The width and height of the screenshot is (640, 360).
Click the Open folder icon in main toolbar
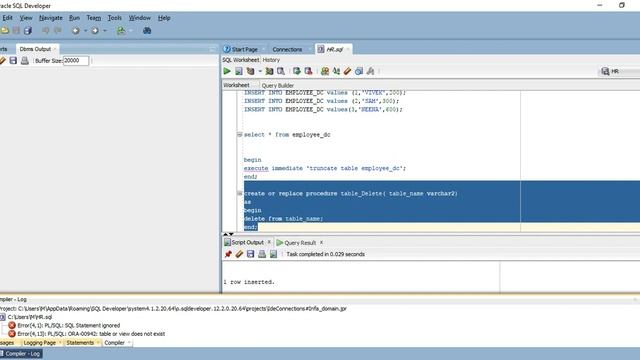(4, 31)
